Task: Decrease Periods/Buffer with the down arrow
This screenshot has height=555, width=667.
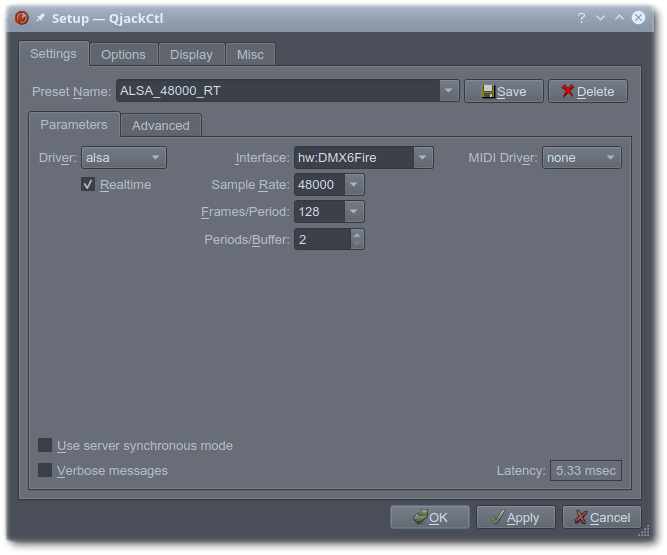Action: click(357, 244)
